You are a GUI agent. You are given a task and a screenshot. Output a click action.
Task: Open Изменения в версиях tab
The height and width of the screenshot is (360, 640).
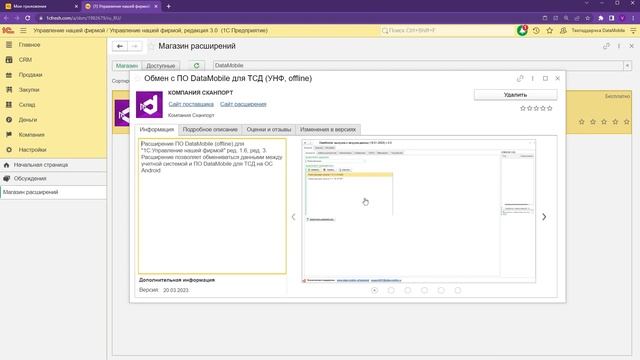[328, 129]
